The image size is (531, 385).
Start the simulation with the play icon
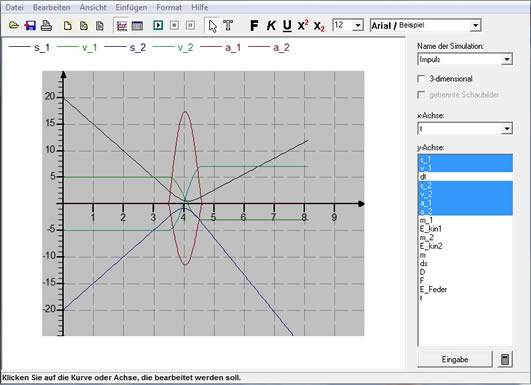coord(158,25)
